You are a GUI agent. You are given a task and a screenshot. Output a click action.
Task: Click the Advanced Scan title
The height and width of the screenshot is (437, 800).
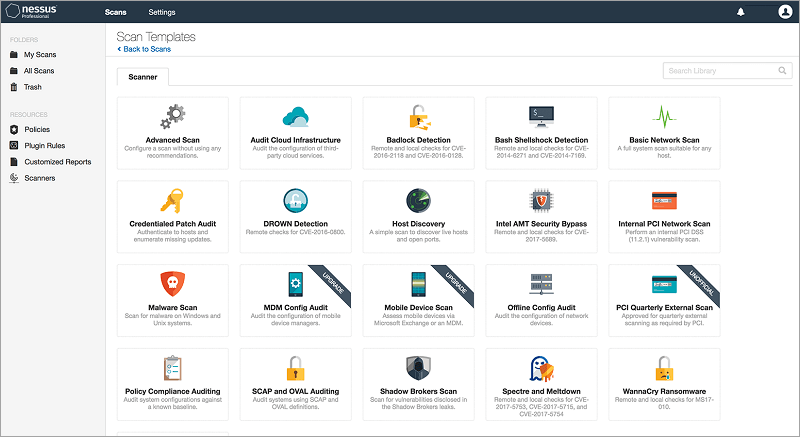[x=172, y=140]
